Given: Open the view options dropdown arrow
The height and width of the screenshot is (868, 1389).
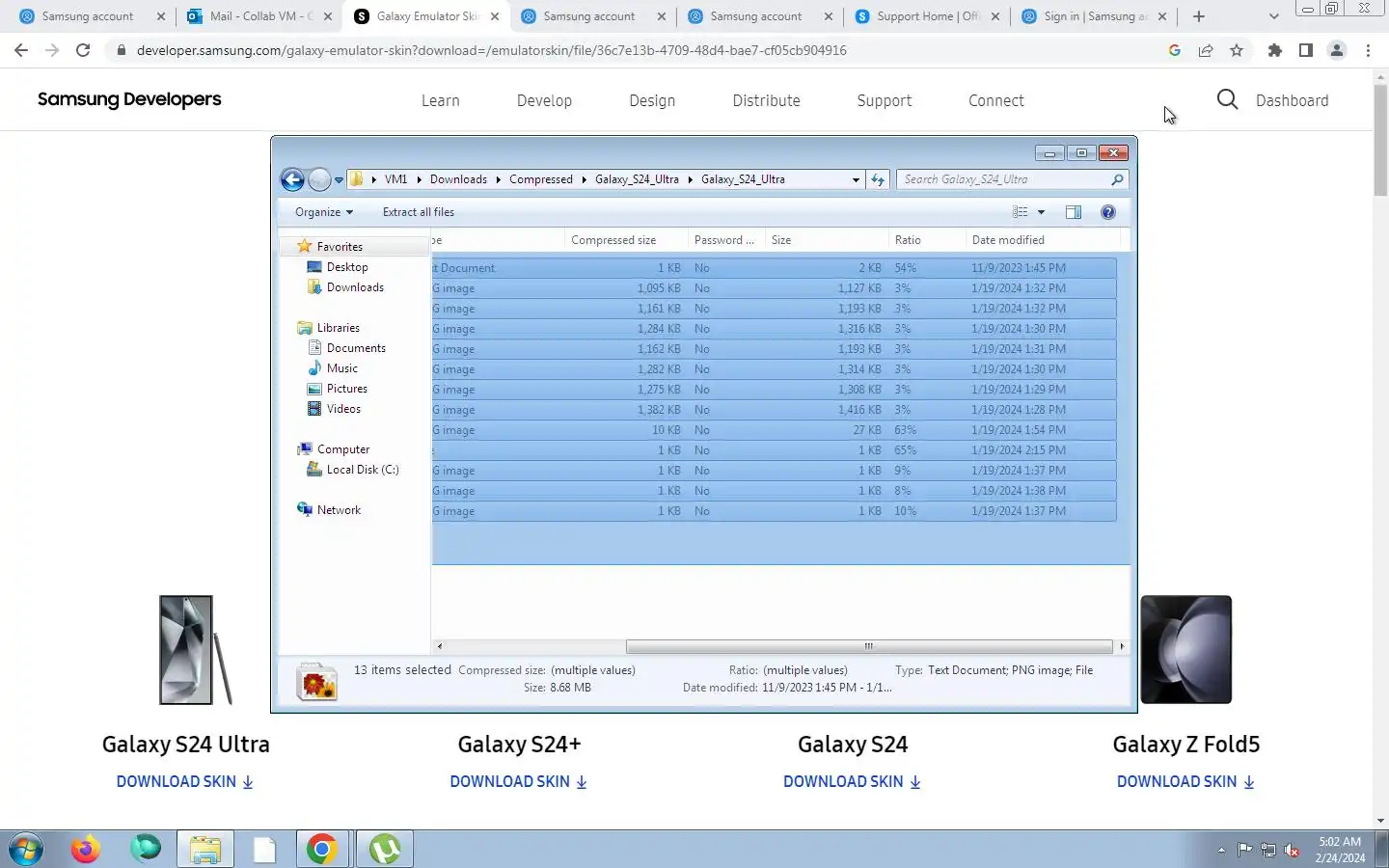Looking at the screenshot, I should pyautogui.click(x=1041, y=212).
